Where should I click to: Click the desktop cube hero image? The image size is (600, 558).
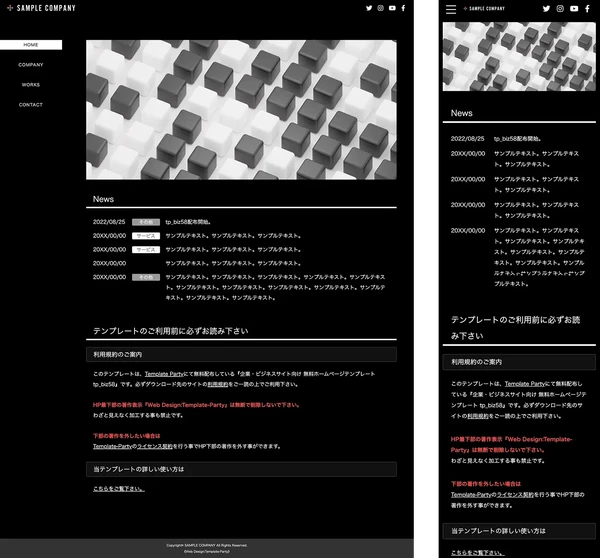tap(241, 110)
